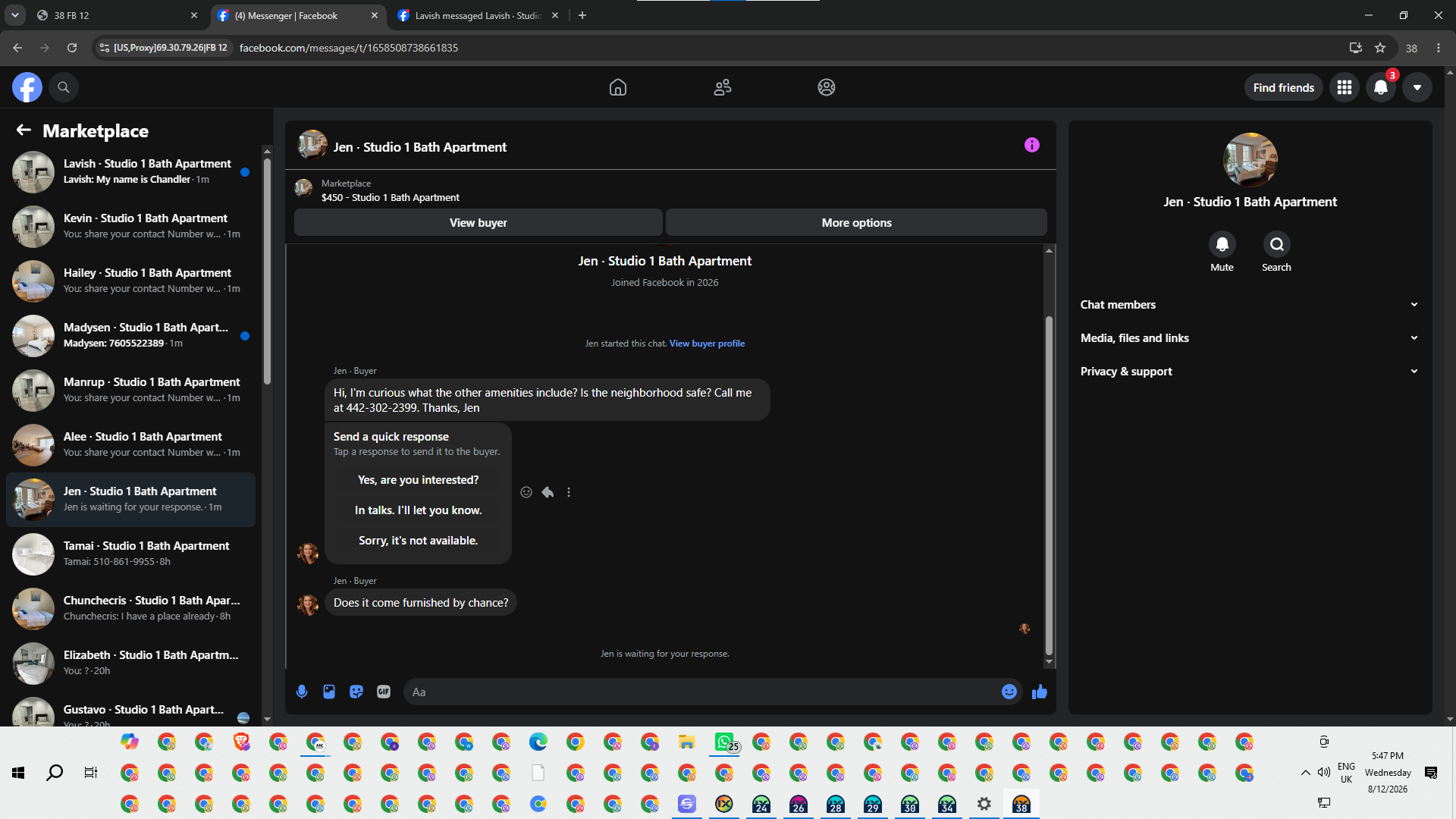
Task: Send quick response 'Sorry, it's not available.'
Action: (418, 541)
